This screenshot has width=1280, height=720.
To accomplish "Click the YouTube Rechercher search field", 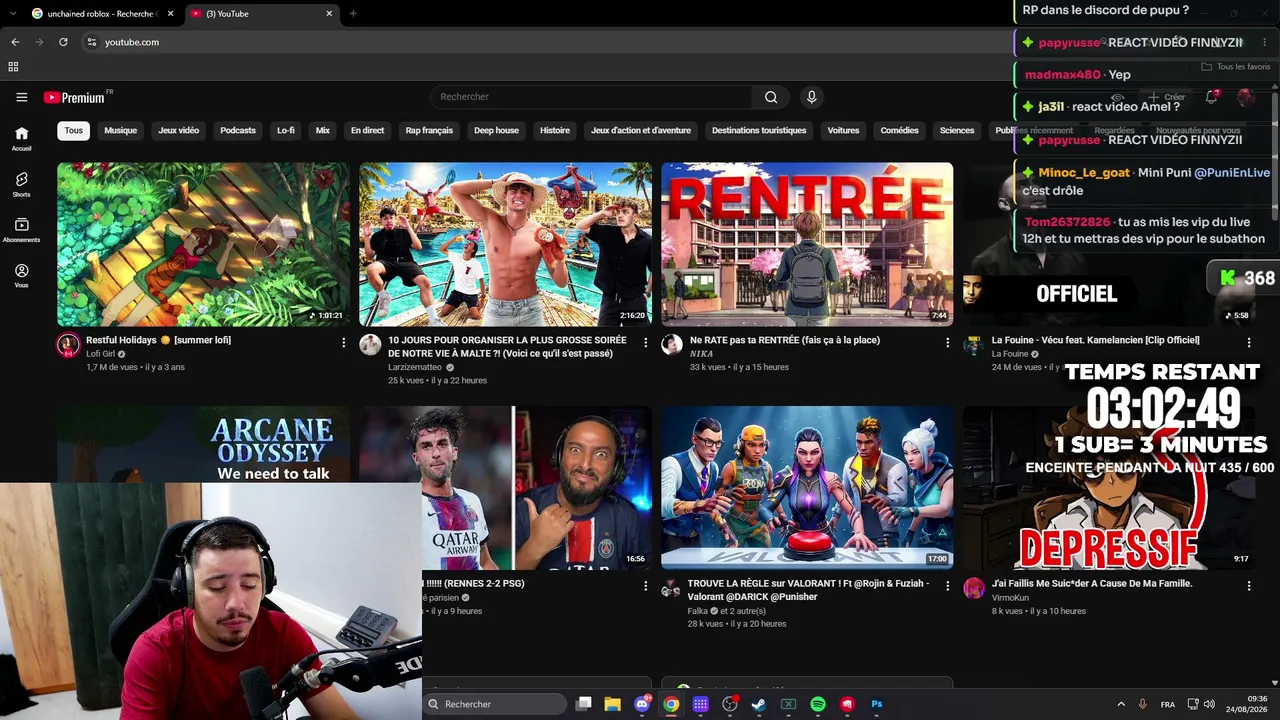I will tap(591, 97).
